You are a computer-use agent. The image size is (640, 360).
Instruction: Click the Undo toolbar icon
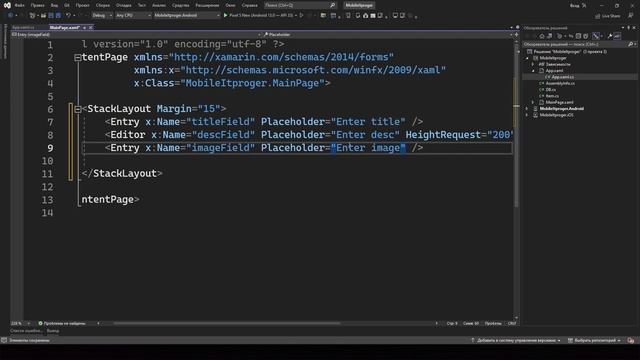pyautogui.click(x=68, y=15)
